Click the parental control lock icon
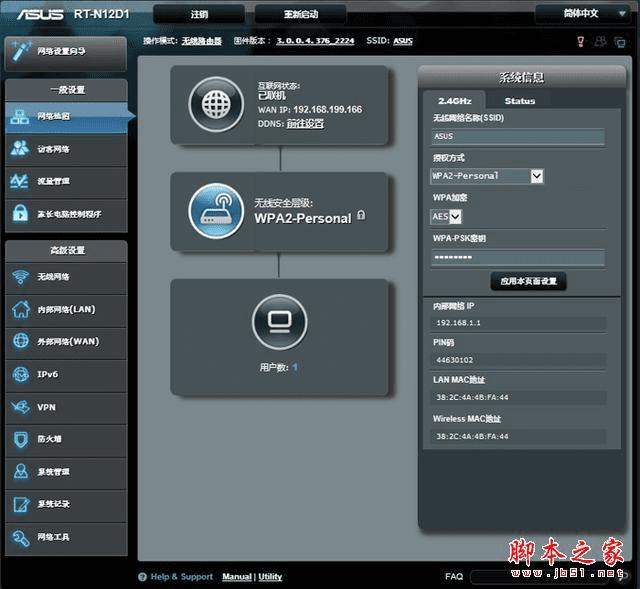 pyautogui.click(x=20, y=213)
